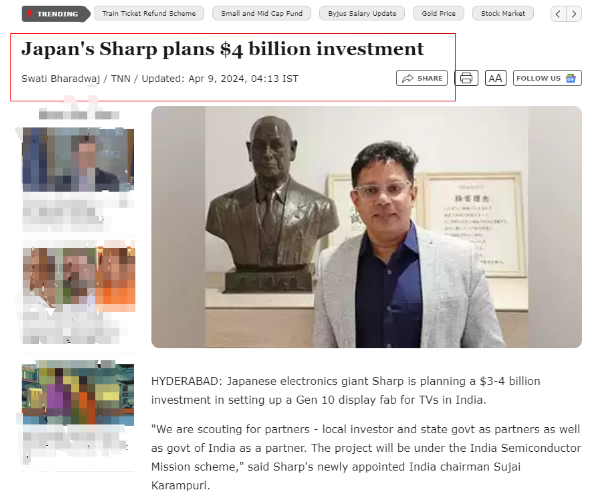Image resolution: width=616 pixels, height=495 pixels.
Task: Click the SHARE button
Action: pos(422,78)
